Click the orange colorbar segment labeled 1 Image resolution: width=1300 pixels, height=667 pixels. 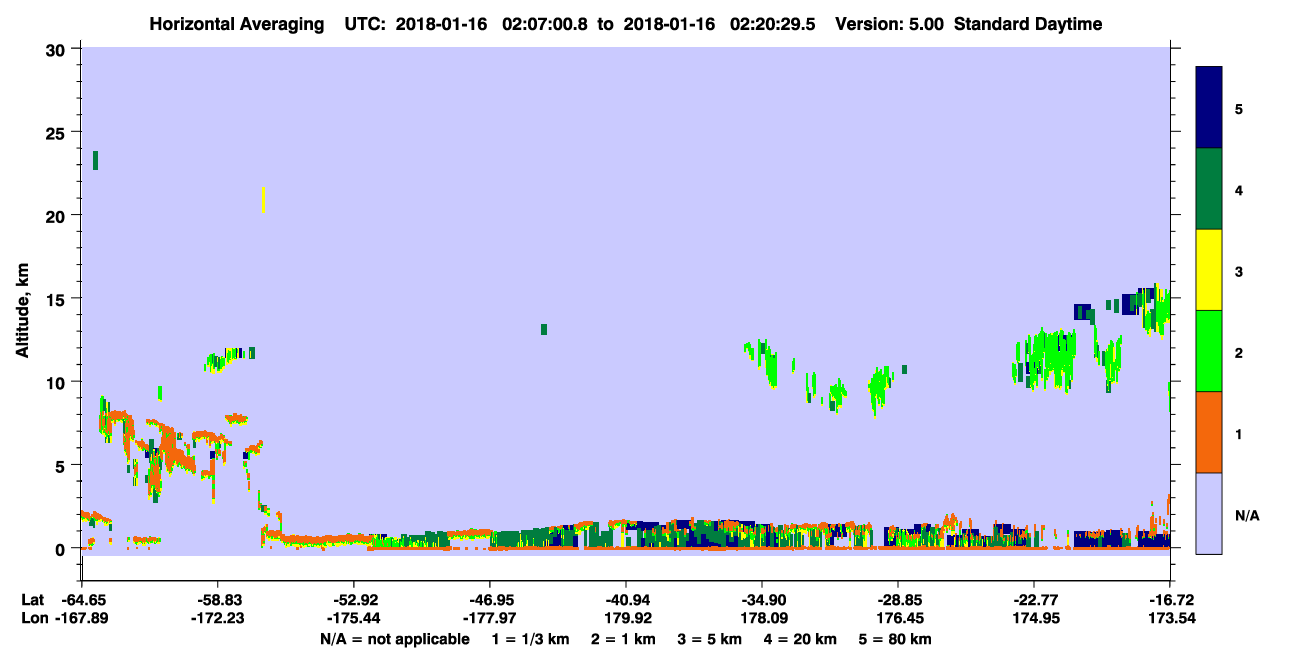click(1209, 432)
